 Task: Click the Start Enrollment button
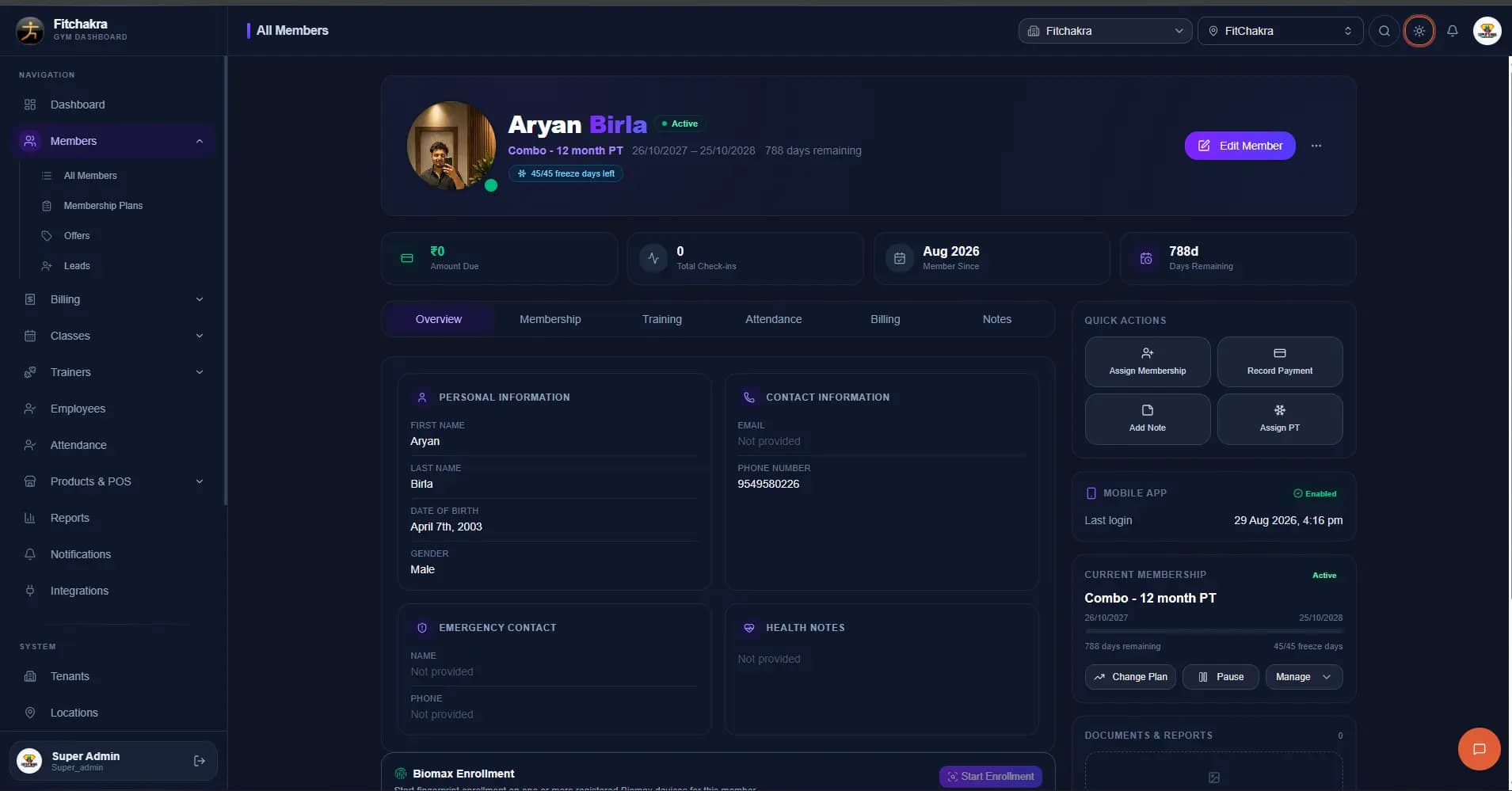click(x=990, y=776)
